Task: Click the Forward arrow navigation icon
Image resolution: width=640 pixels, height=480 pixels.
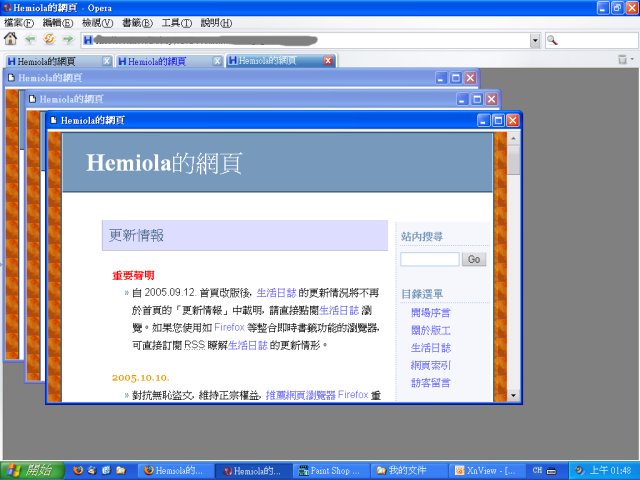Action: click(x=67, y=40)
